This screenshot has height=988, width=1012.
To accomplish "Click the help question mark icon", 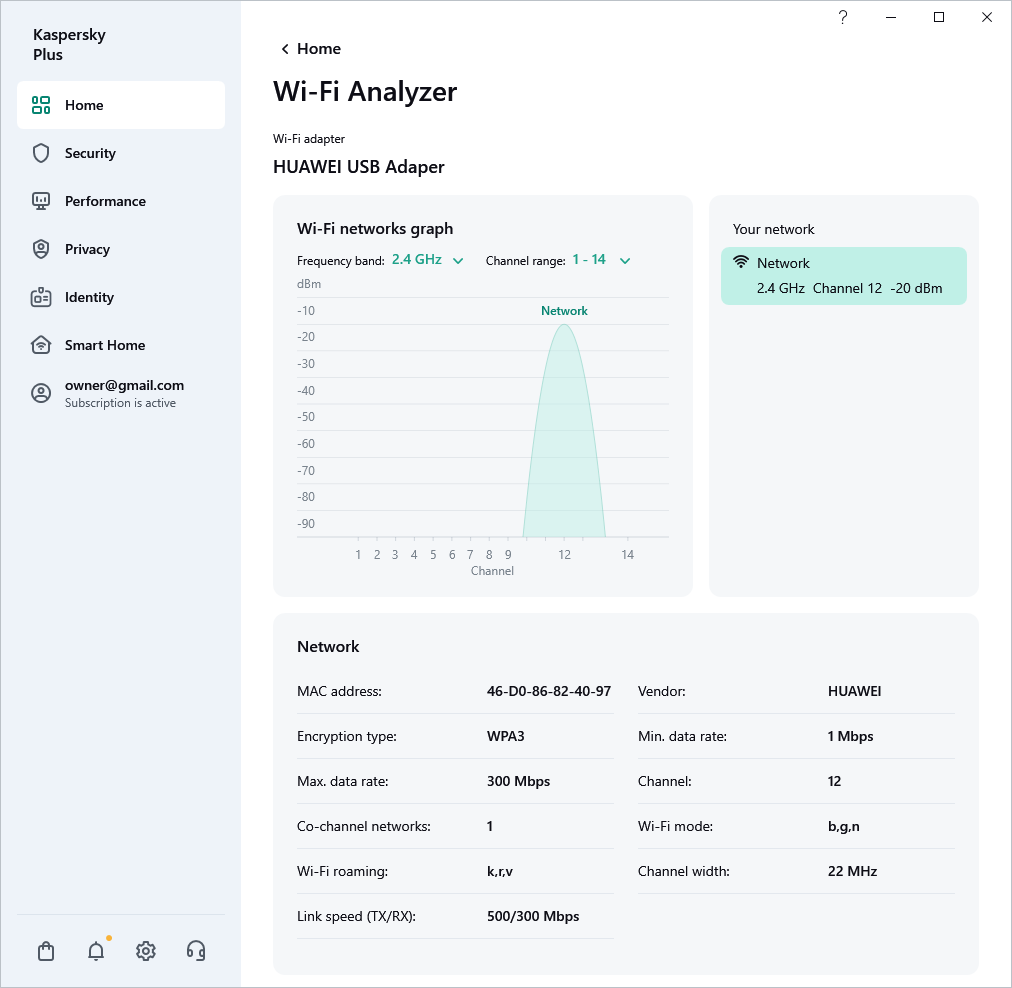I will 843,17.
